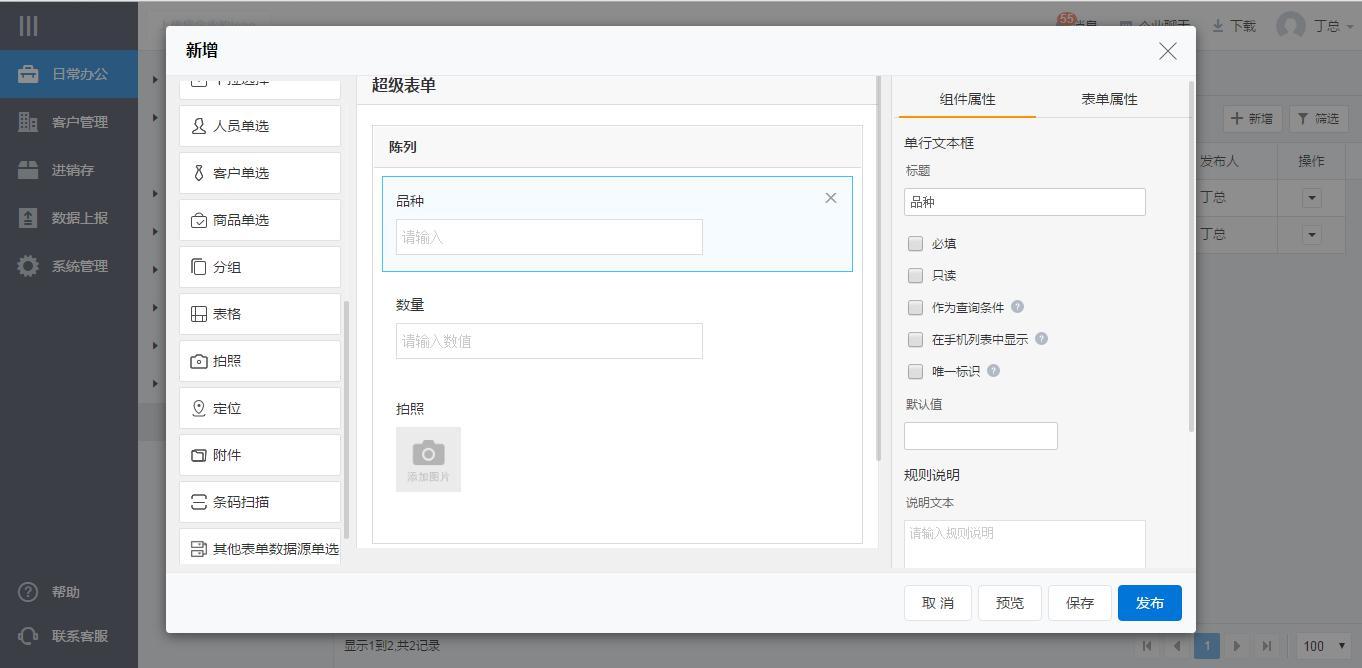Viewport: 1362px width, 668px height.
Task: Open 客户管理 in the sidebar
Action: [79, 122]
